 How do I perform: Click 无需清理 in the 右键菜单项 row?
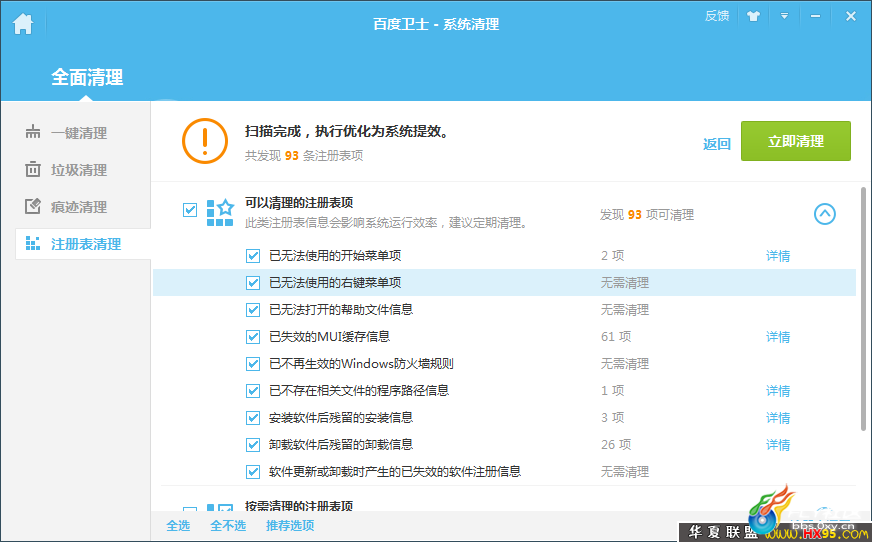[x=625, y=283]
